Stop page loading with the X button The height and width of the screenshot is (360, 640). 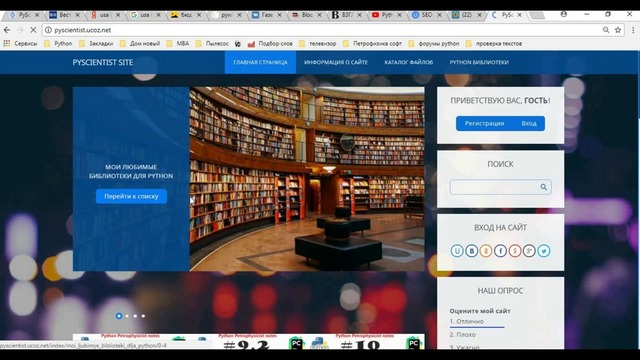click(x=33, y=30)
